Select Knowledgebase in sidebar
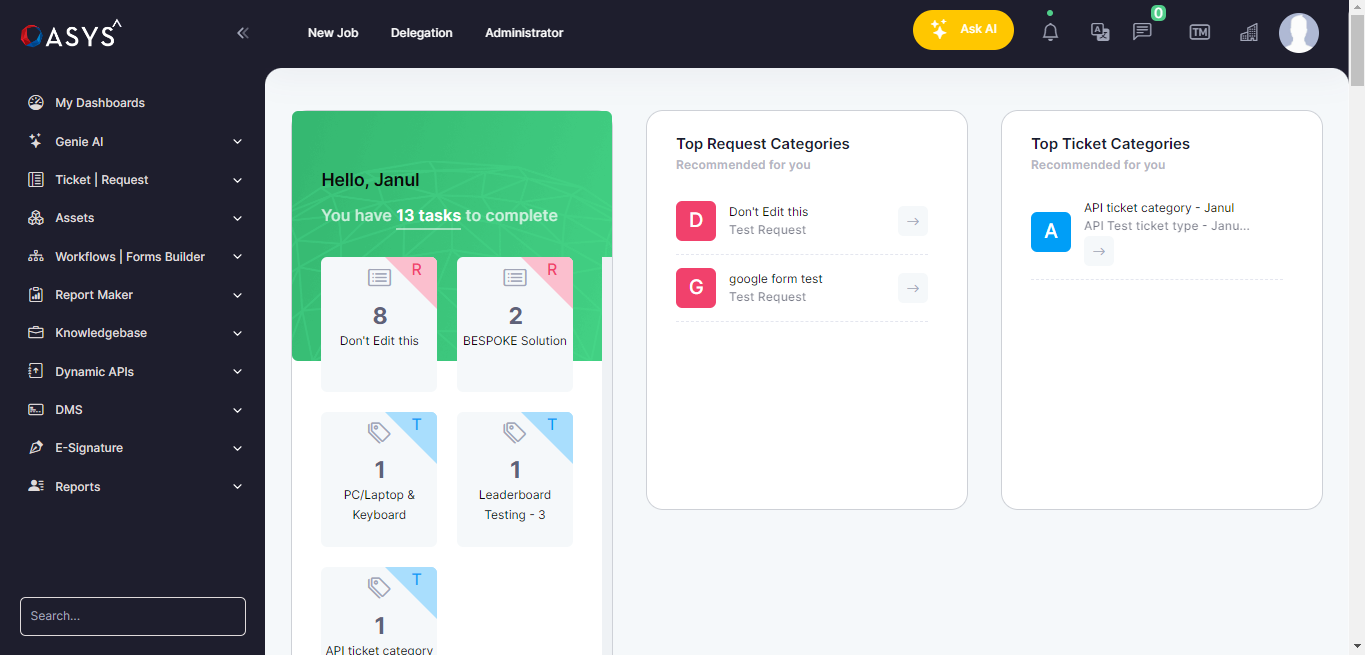 point(101,333)
